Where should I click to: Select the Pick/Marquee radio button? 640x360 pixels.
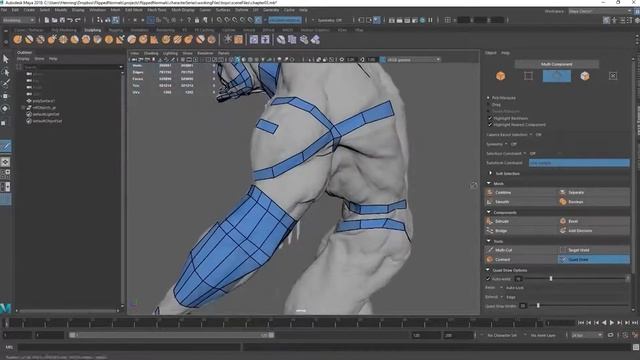(489, 98)
